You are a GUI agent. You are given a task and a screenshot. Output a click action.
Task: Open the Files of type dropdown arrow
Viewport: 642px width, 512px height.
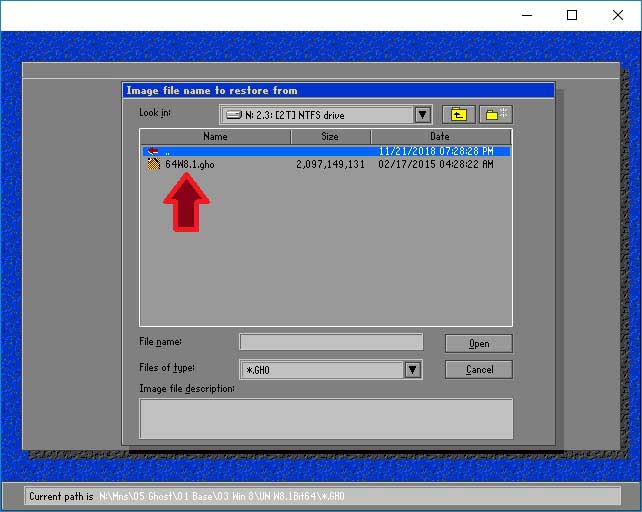coord(412,370)
